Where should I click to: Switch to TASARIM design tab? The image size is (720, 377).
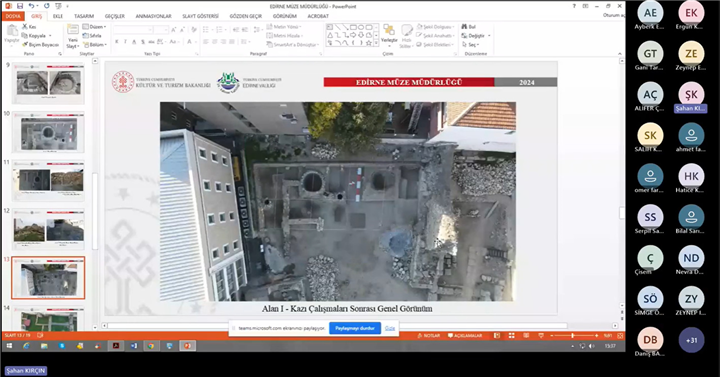click(x=84, y=16)
